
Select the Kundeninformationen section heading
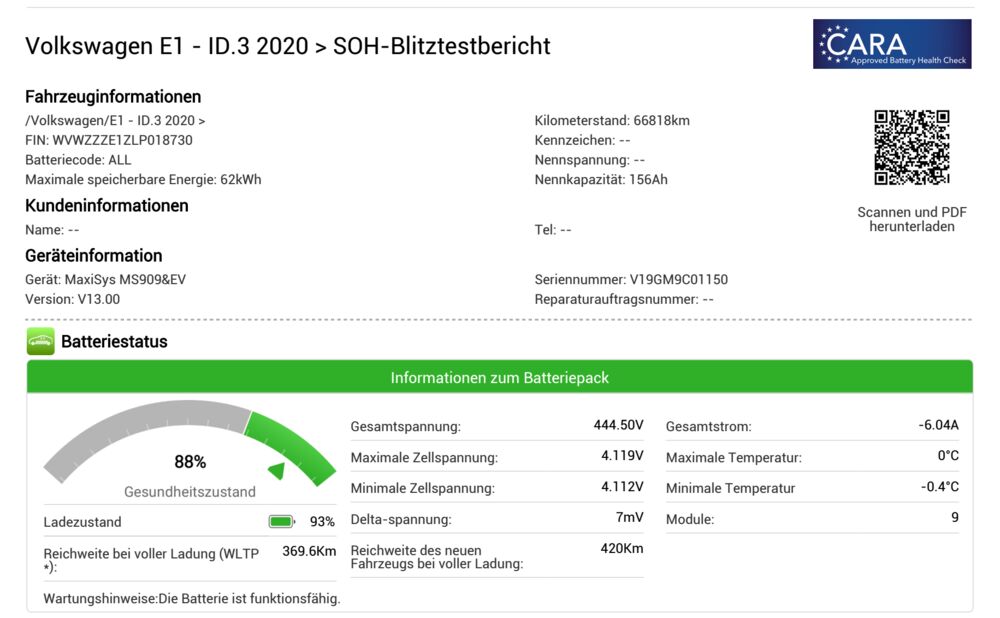point(106,206)
